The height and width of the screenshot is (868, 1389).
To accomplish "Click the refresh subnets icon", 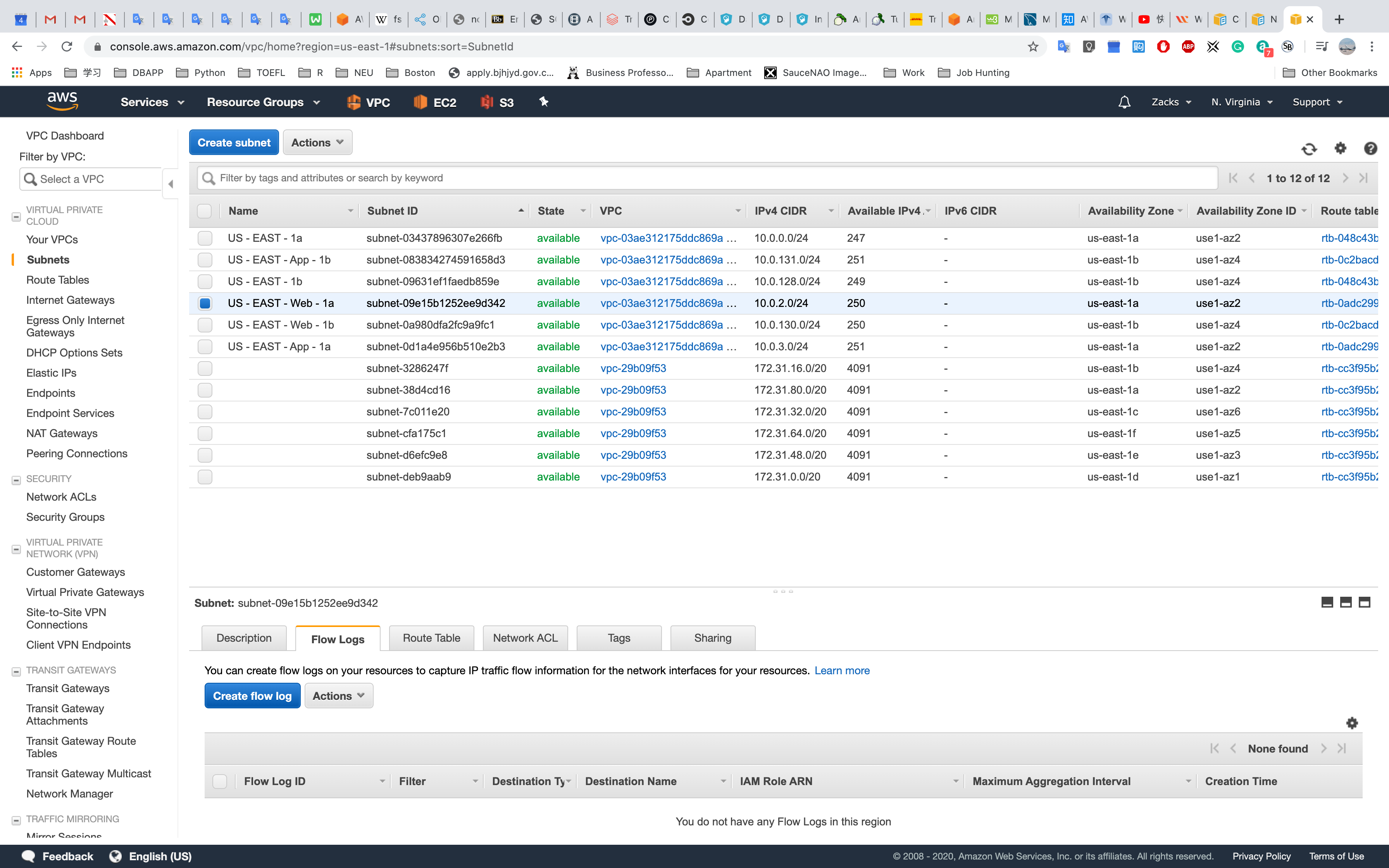I will coord(1309,149).
